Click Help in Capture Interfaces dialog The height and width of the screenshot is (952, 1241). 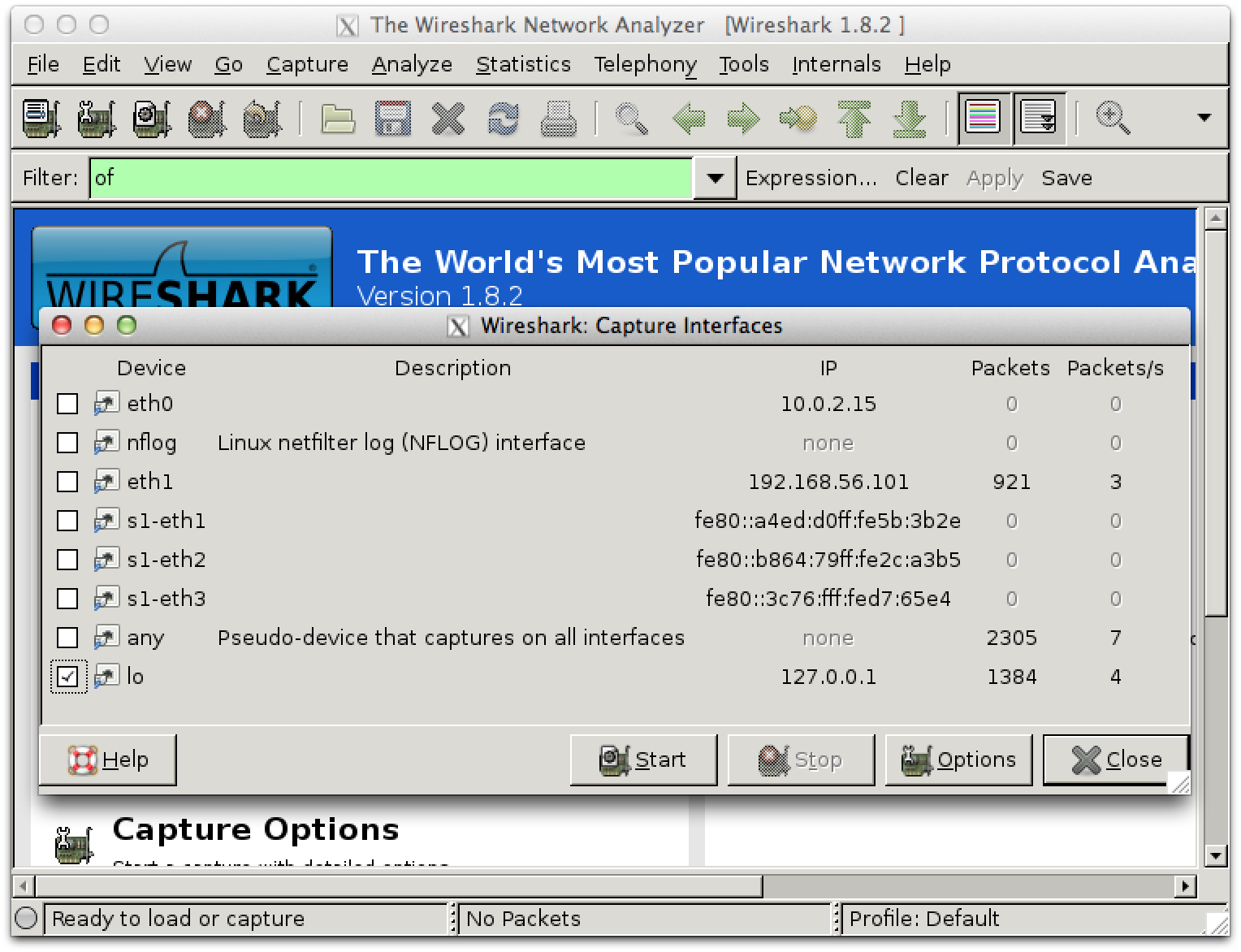tap(108, 759)
